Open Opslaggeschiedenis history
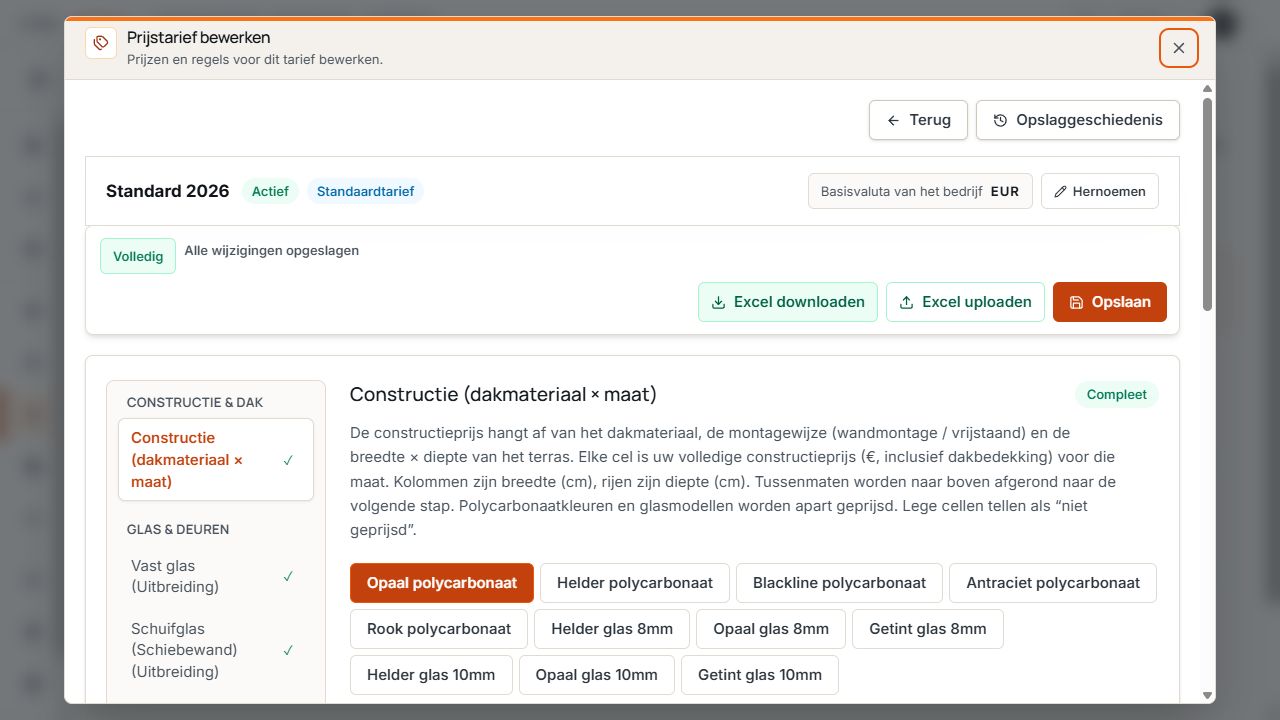 click(x=1078, y=120)
